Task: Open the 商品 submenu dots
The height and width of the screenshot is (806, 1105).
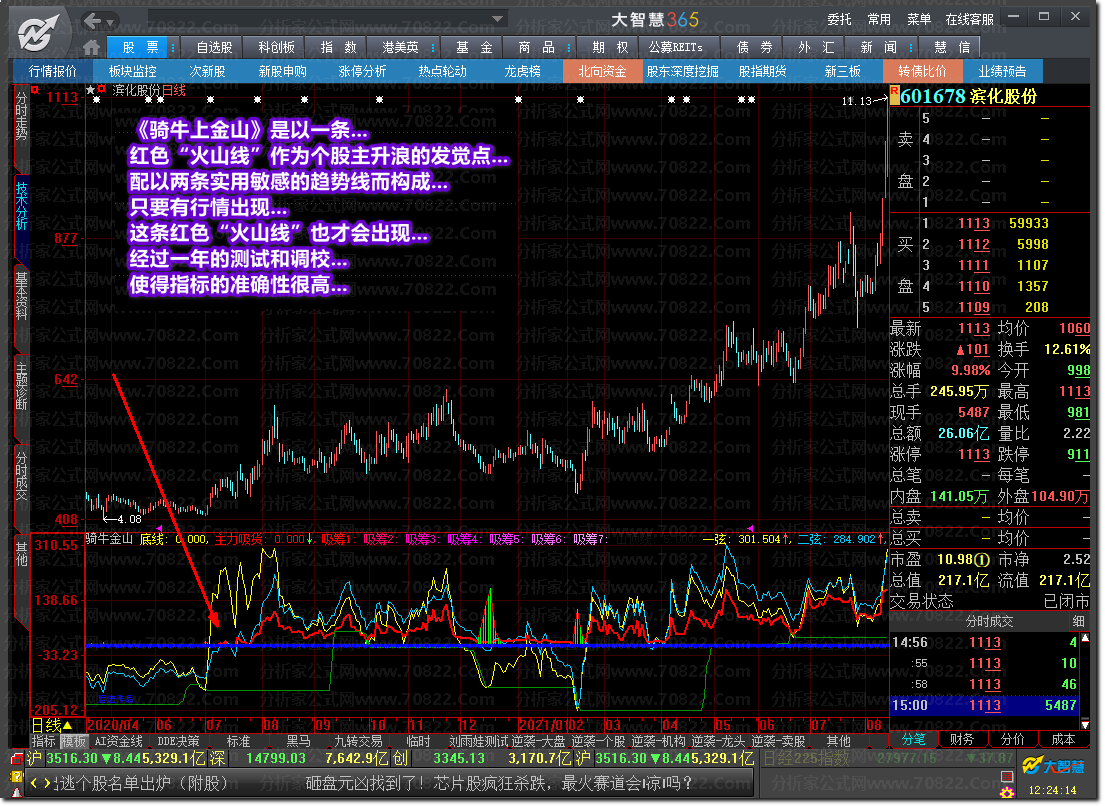Action: [568, 48]
